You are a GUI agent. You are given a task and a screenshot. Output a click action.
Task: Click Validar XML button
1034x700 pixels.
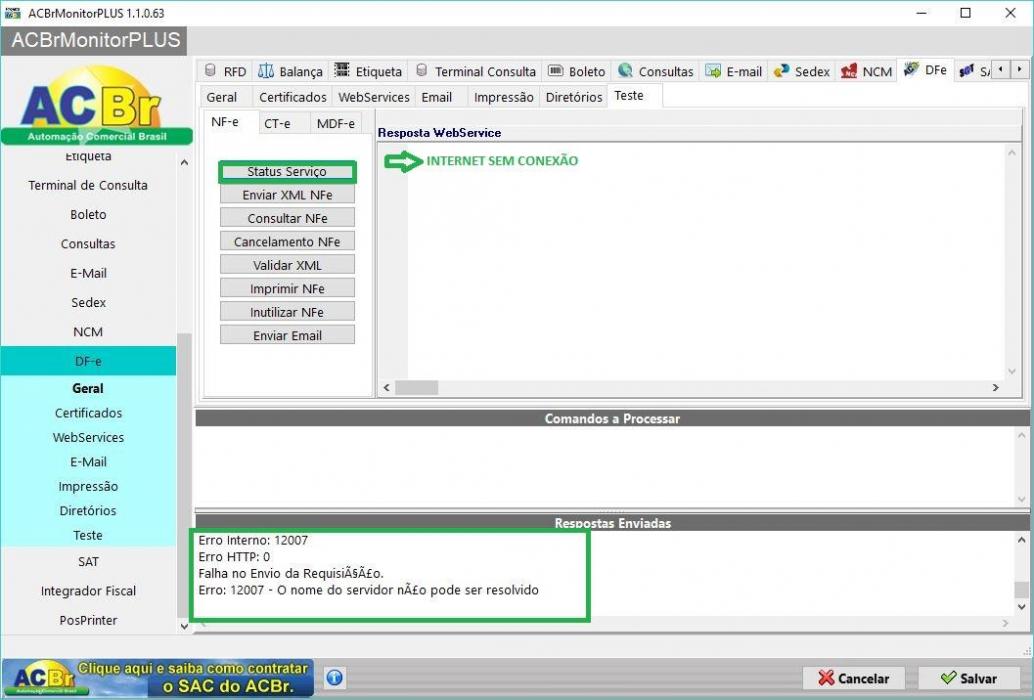pos(287,265)
